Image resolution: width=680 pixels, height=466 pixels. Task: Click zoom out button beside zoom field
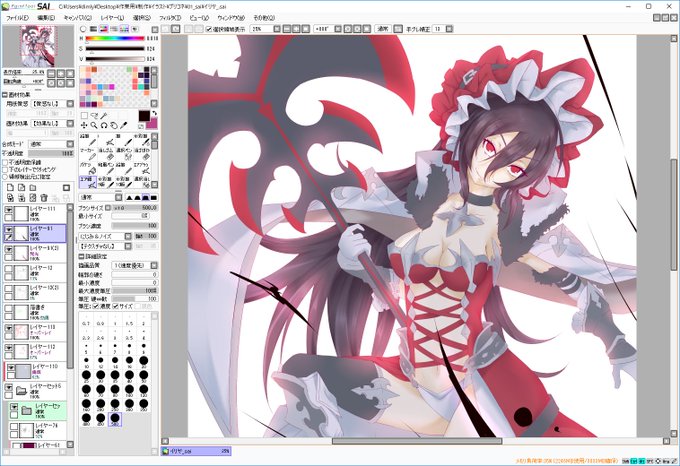287,29
